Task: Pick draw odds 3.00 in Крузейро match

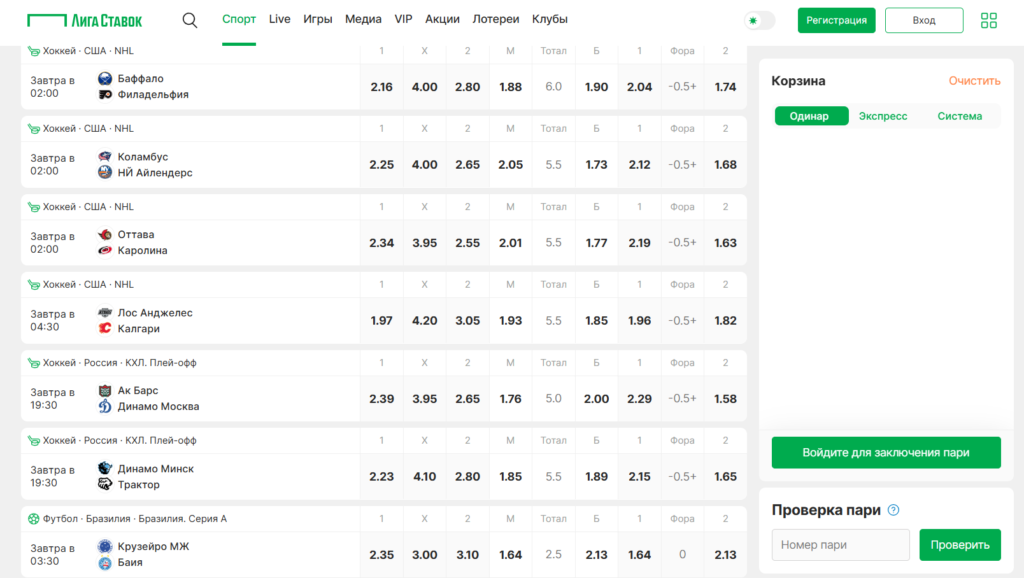Action: (x=424, y=554)
